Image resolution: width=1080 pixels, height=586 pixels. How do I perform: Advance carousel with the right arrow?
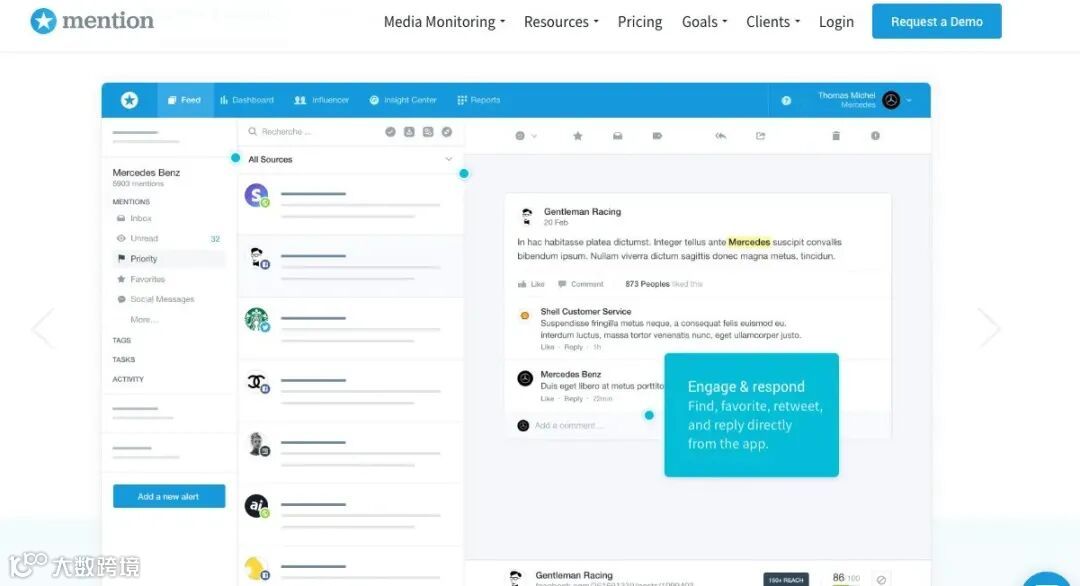[x=989, y=327]
